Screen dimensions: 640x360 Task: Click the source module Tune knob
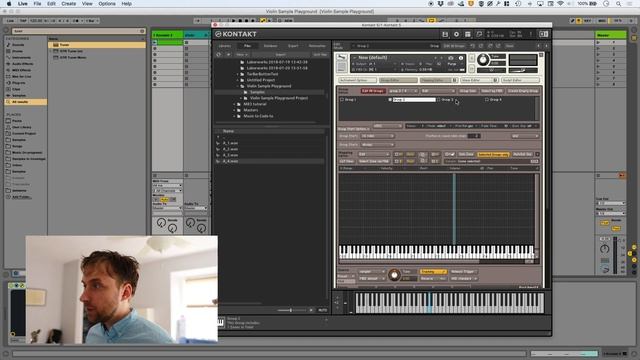[x=394, y=275]
